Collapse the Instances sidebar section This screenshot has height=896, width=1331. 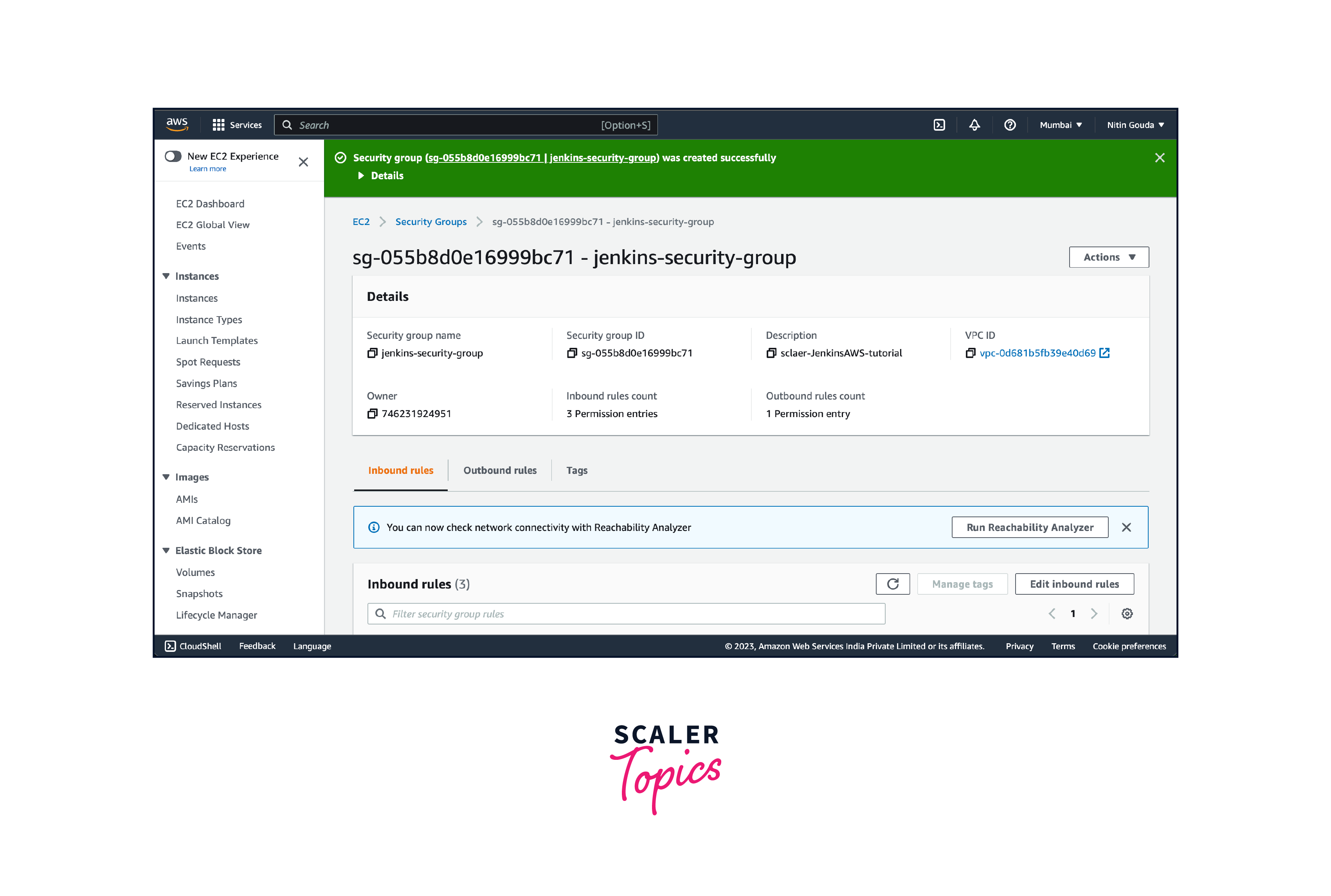(166, 276)
